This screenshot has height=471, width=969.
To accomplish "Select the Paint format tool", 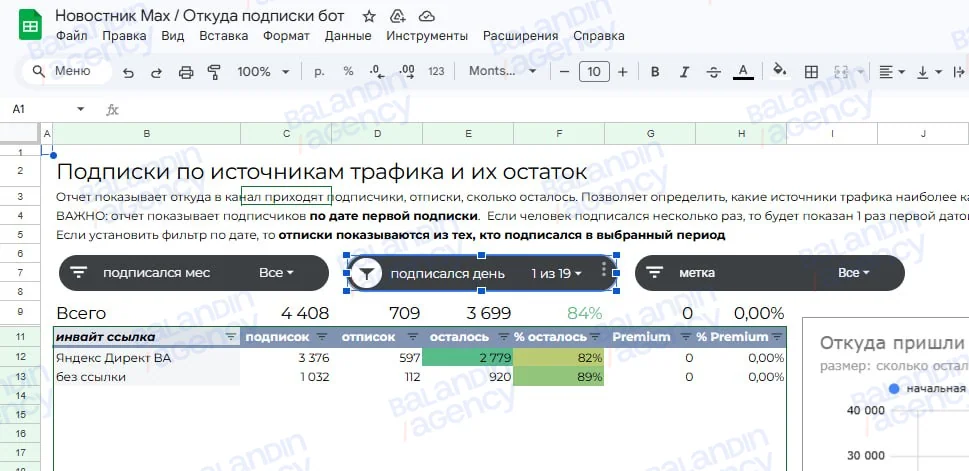I will tap(214, 72).
